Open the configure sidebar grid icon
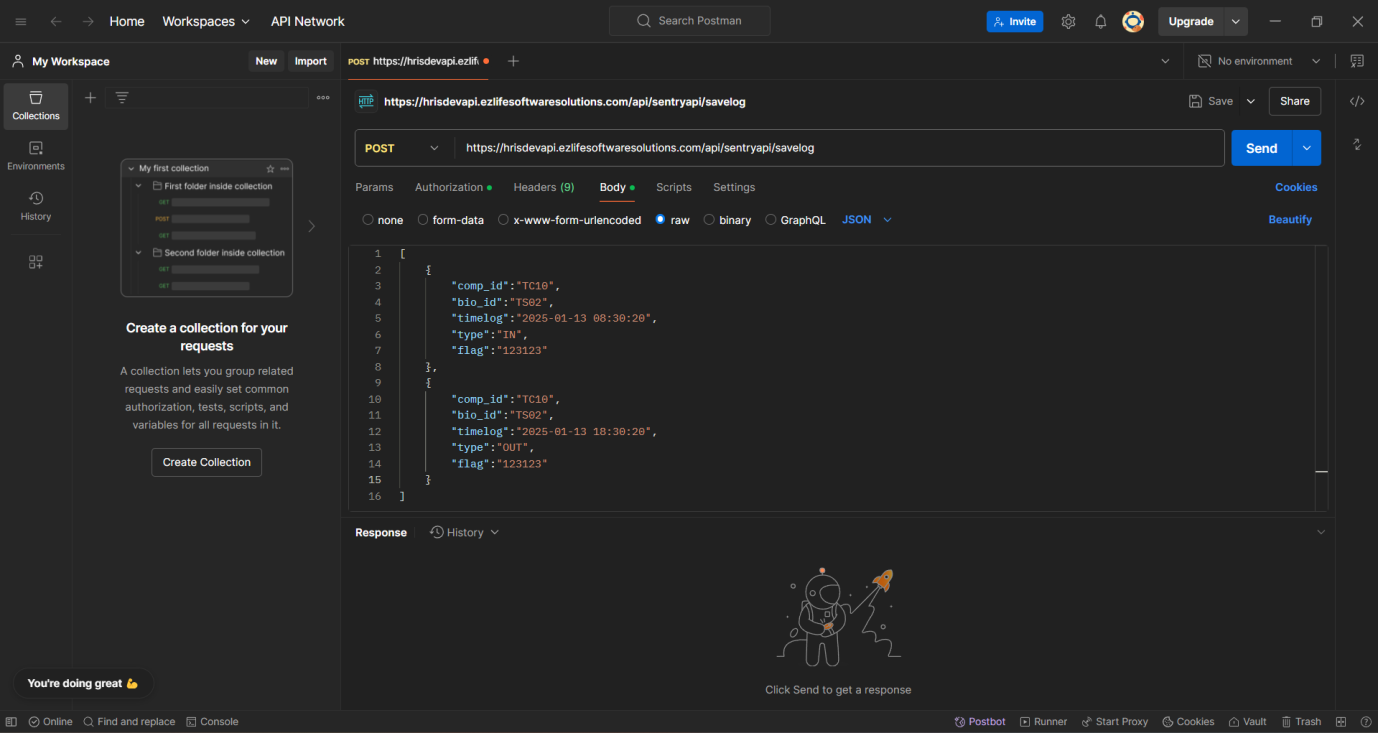The width and height of the screenshot is (1378, 733). coord(36,262)
